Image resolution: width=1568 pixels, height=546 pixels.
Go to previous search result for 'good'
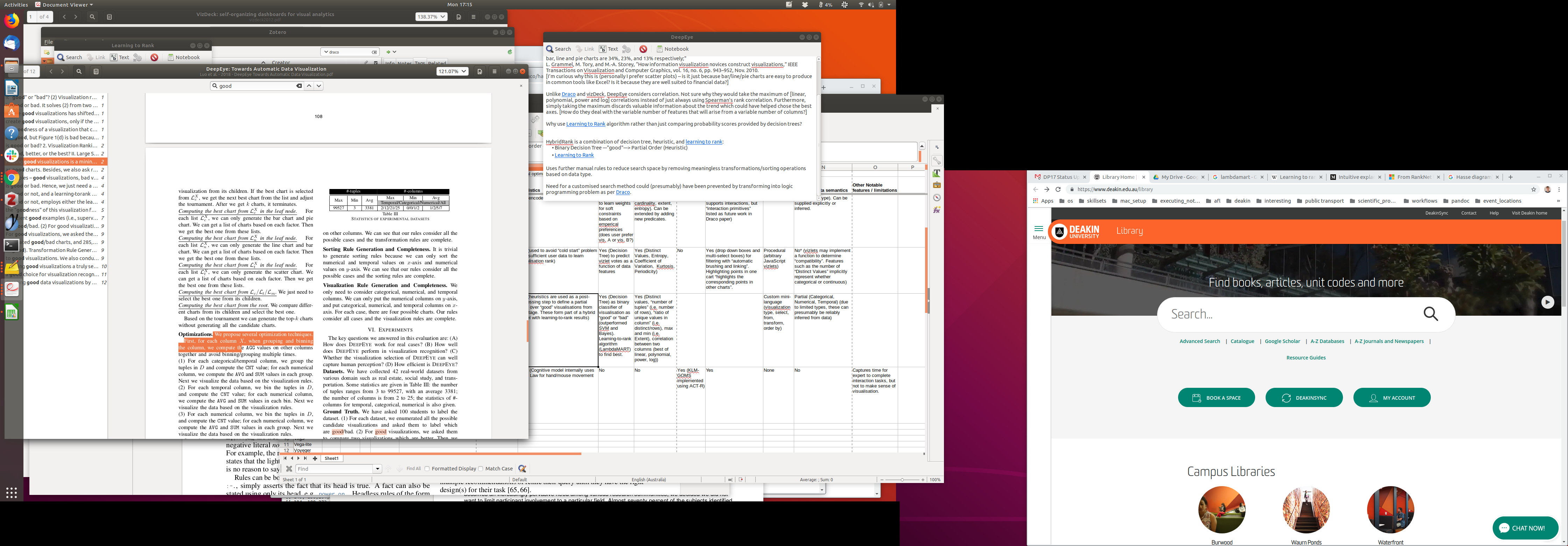click(x=309, y=86)
